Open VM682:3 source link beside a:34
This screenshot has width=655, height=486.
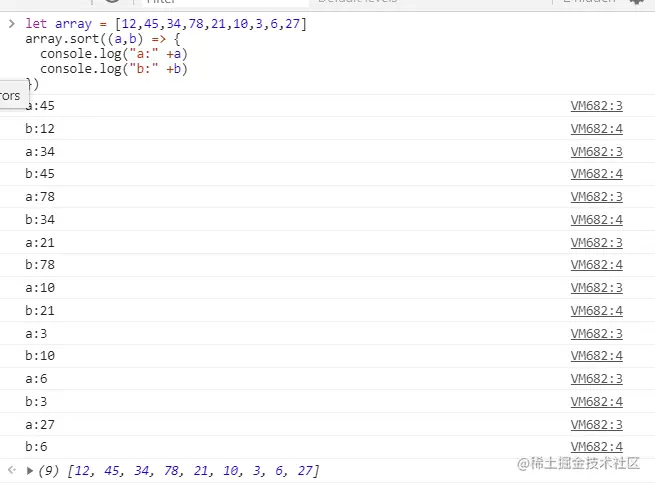(x=597, y=152)
